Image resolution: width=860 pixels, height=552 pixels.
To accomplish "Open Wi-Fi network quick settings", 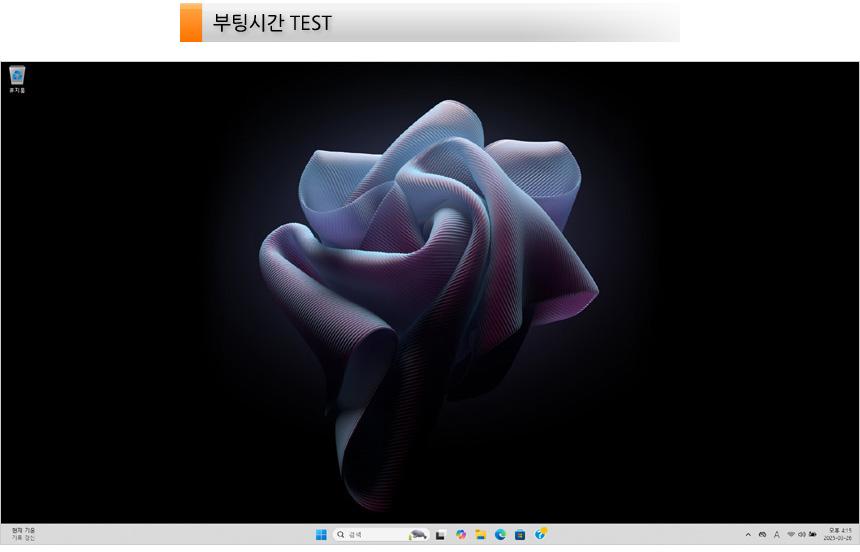I will (x=791, y=534).
